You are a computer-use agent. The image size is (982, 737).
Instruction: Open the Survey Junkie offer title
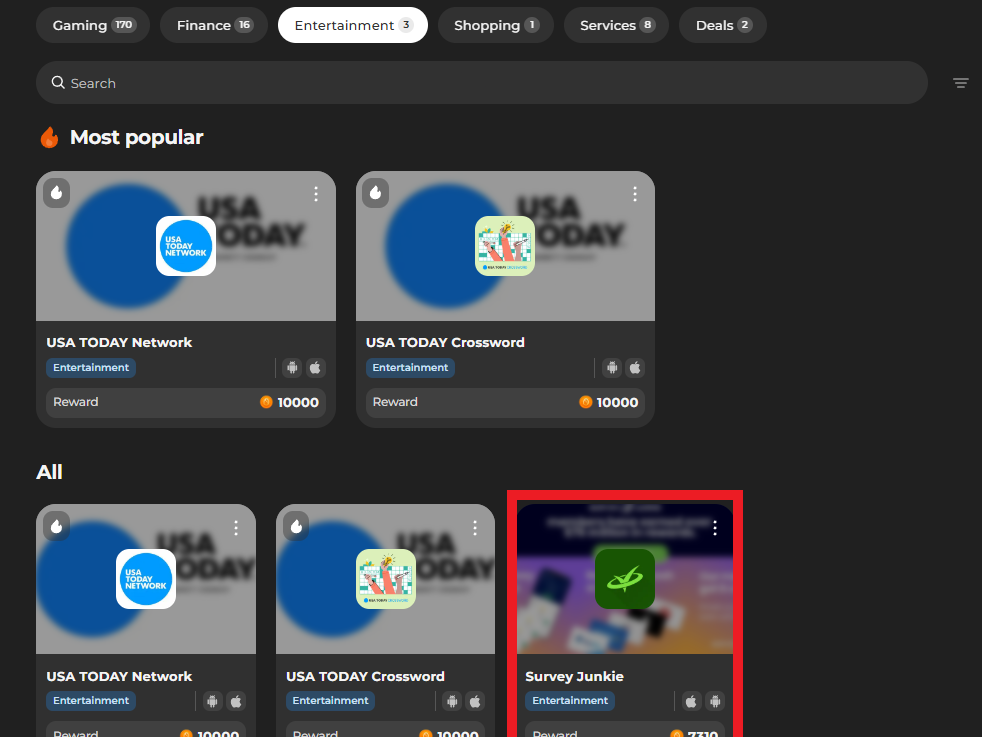pos(574,676)
